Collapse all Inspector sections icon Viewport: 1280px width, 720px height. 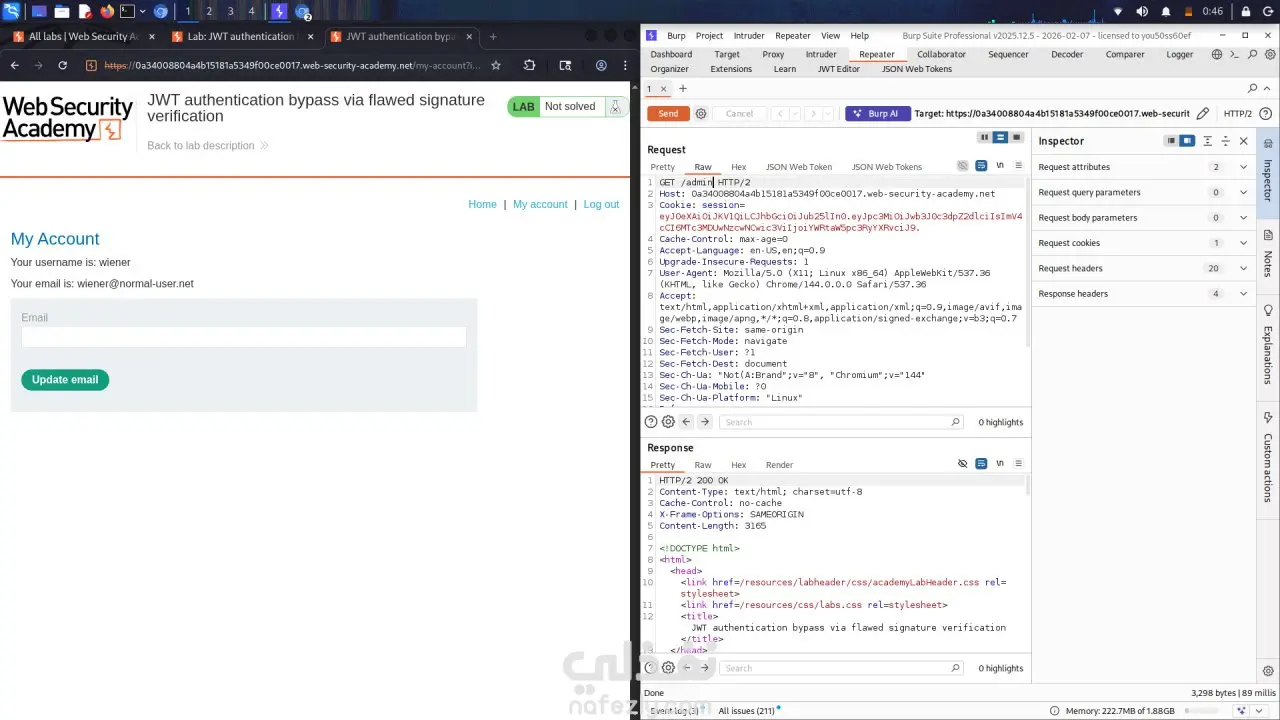click(x=1225, y=141)
